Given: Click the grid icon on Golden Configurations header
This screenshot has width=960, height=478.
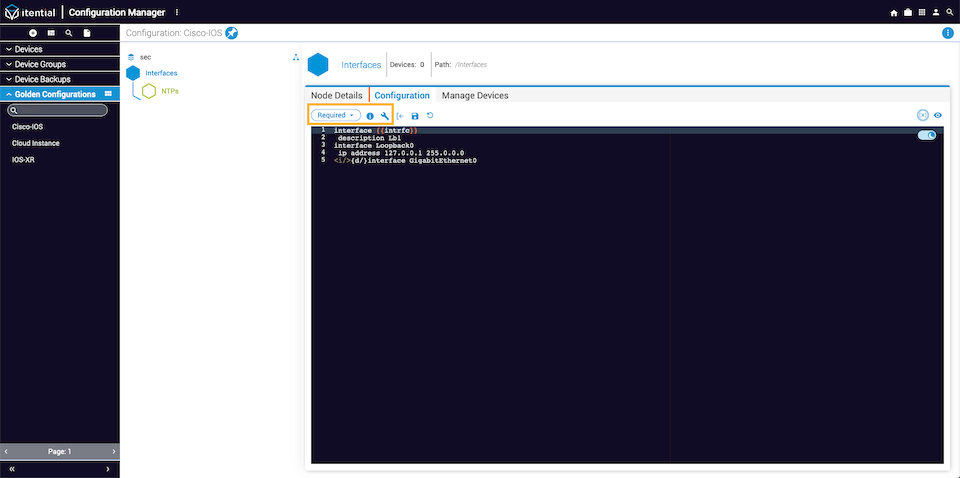Looking at the screenshot, I should pyautogui.click(x=108, y=94).
